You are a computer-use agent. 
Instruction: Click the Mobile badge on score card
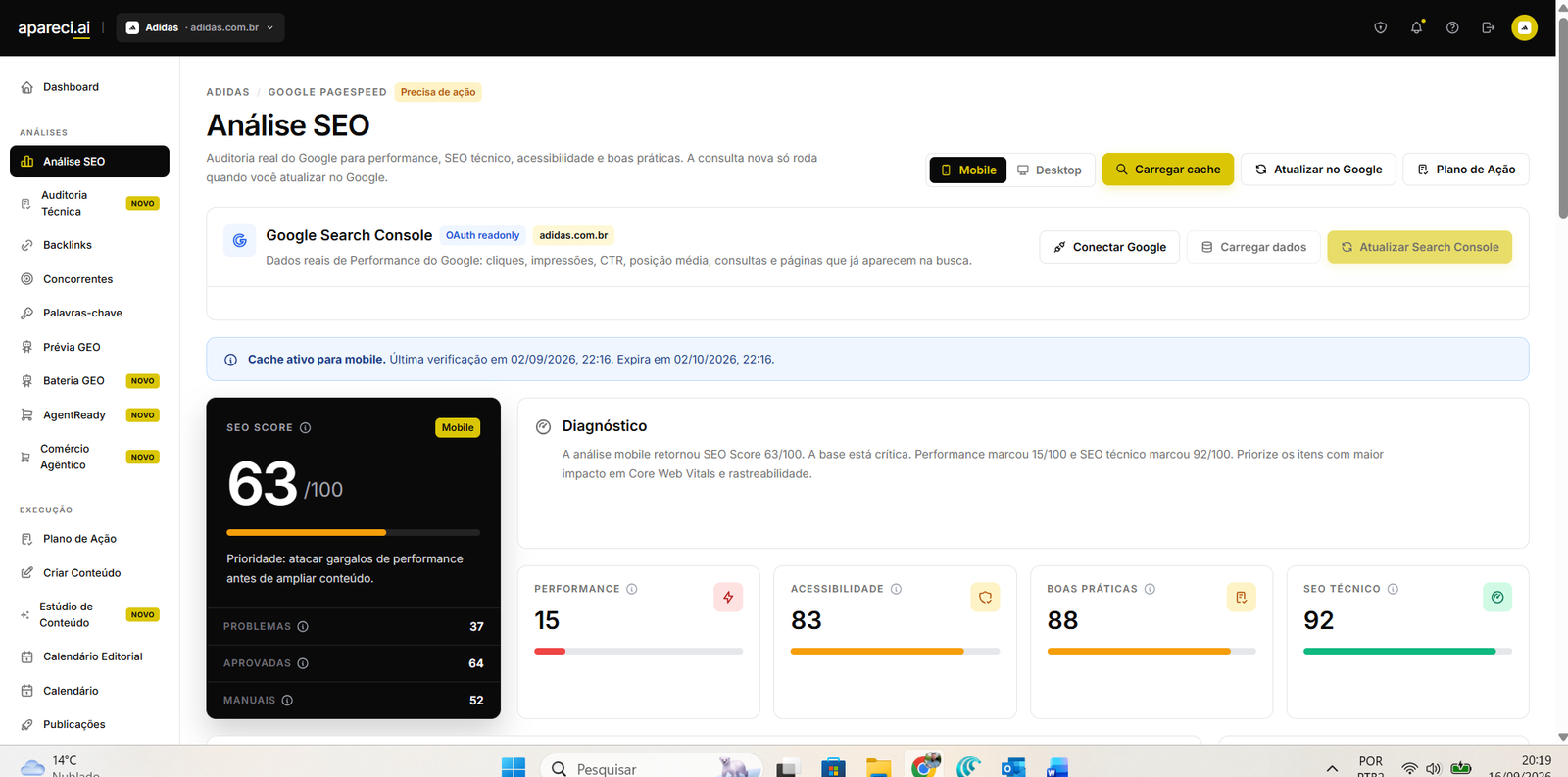[458, 428]
